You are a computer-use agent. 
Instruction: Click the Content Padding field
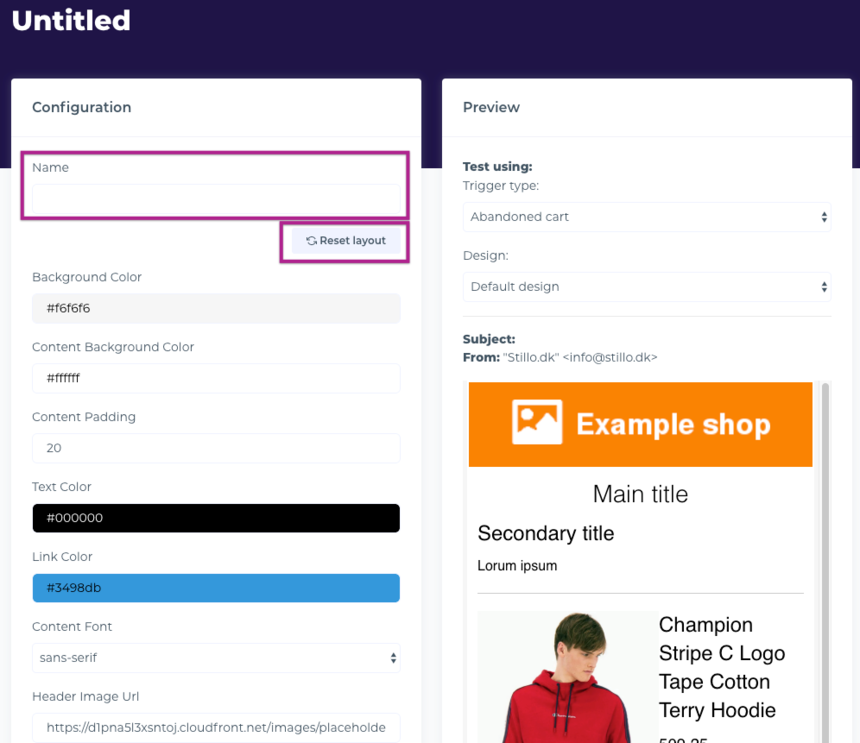point(216,448)
